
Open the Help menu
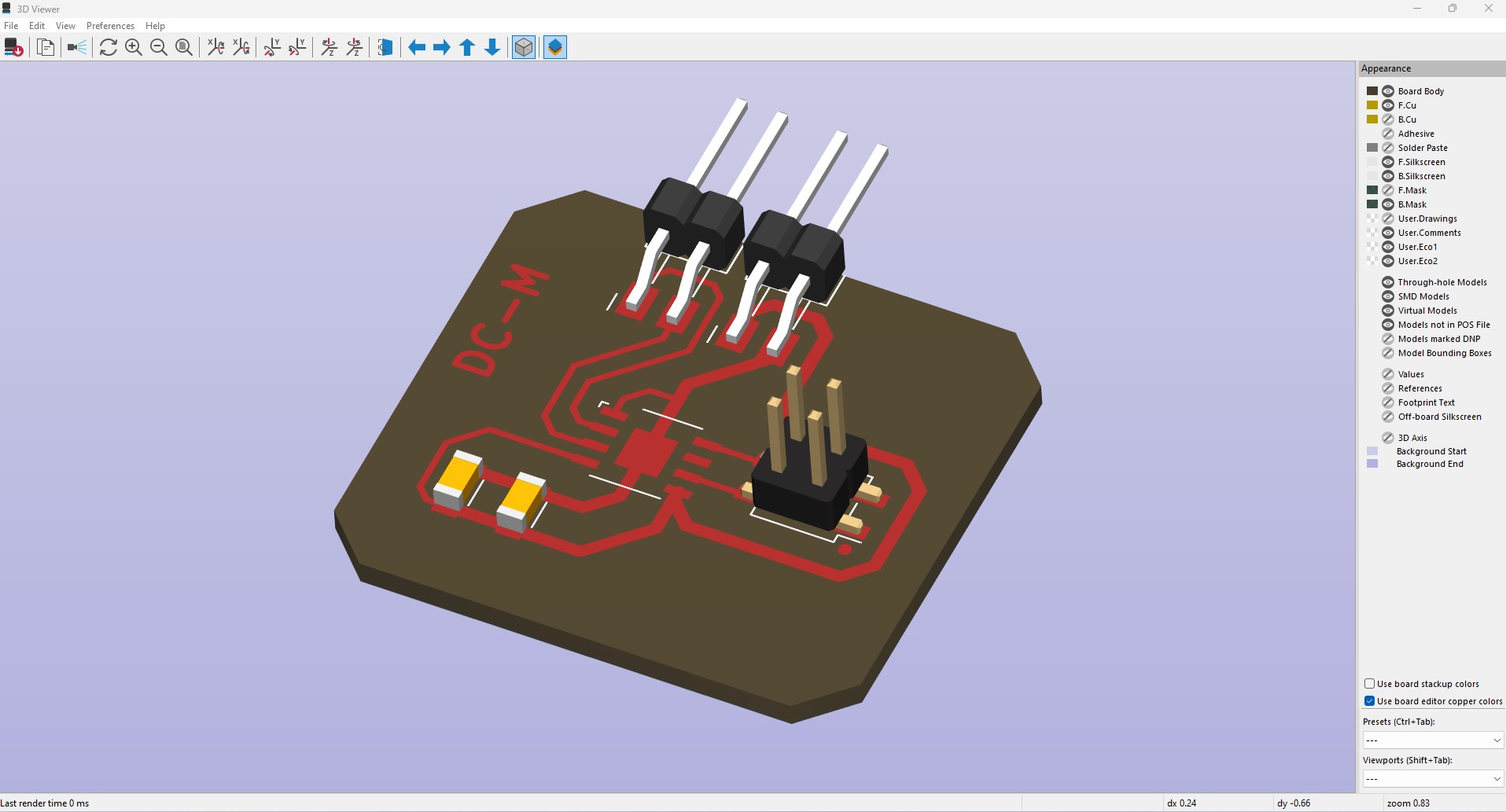click(155, 26)
